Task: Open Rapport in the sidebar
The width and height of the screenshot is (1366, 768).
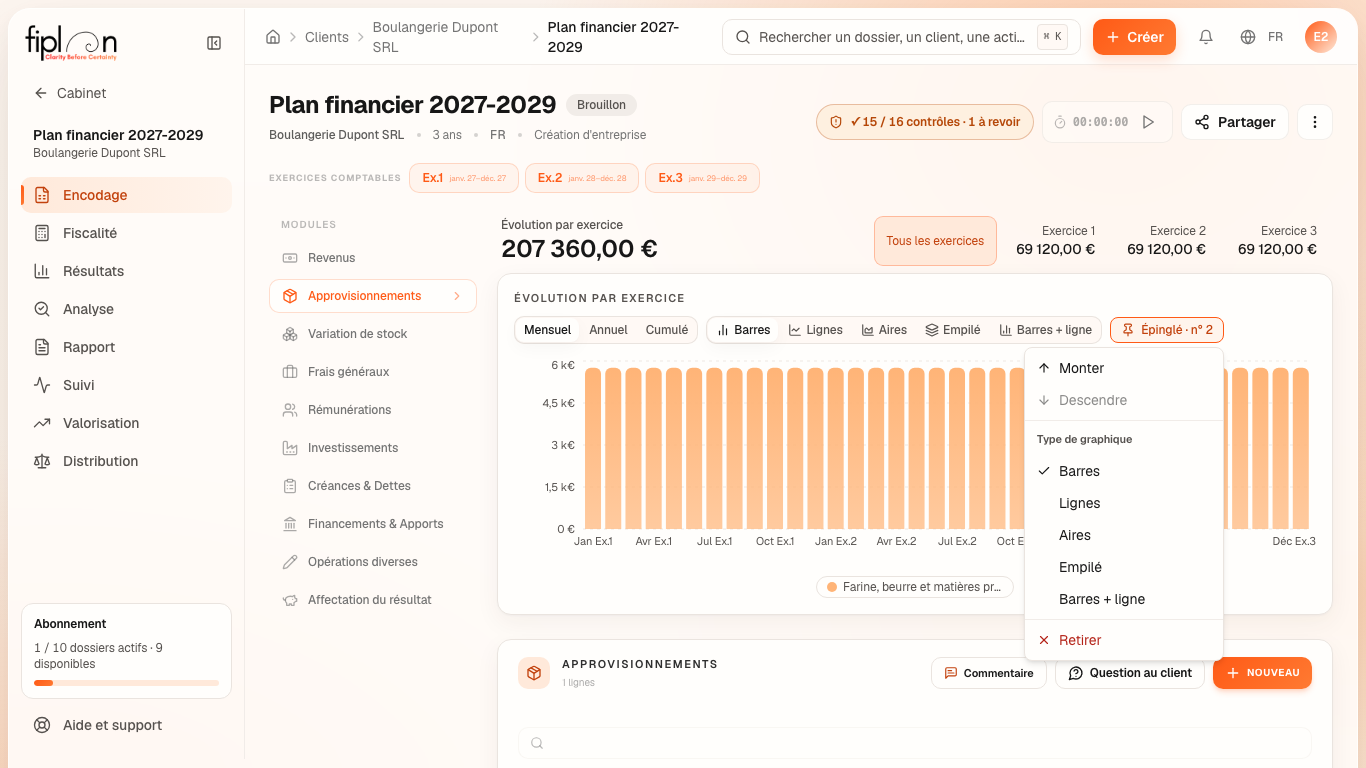Action: pos(126,347)
